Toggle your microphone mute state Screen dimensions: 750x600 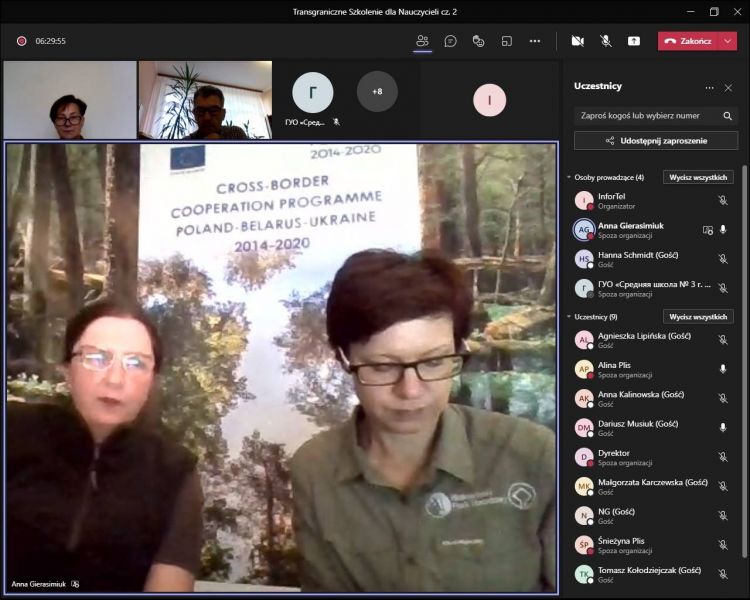click(x=606, y=41)
